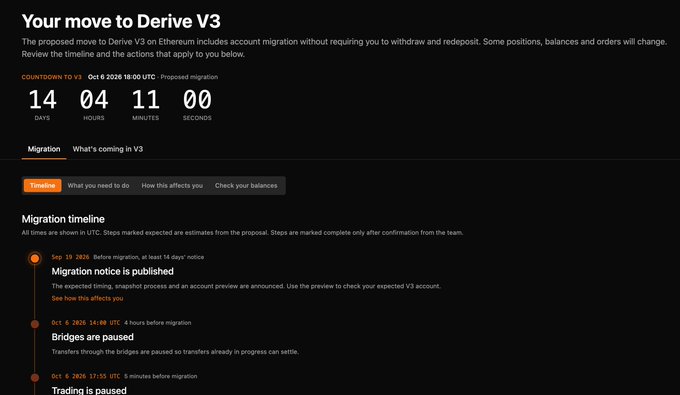Viewport: 680px width, 395px height.
Task: Click the expected timing snapshot description
Action: (246, 286)
